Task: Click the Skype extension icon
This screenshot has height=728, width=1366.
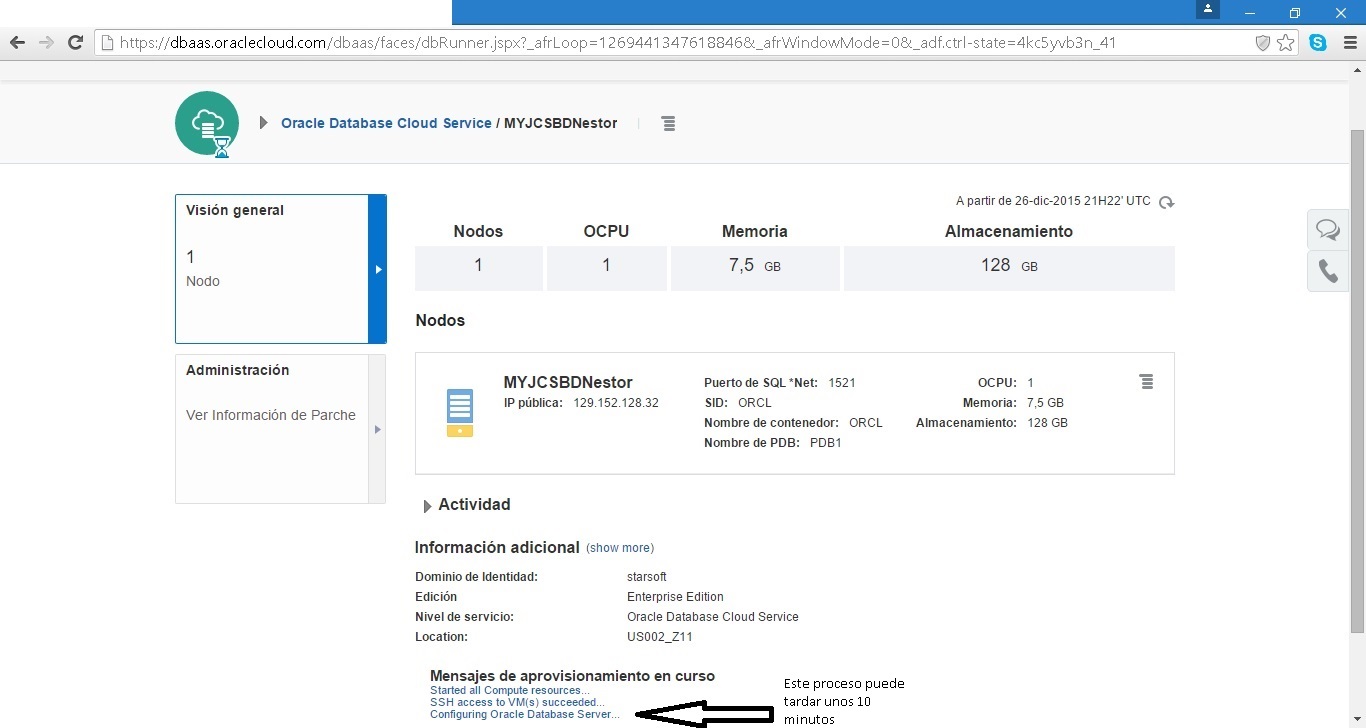Action: tap(1318, 43)
